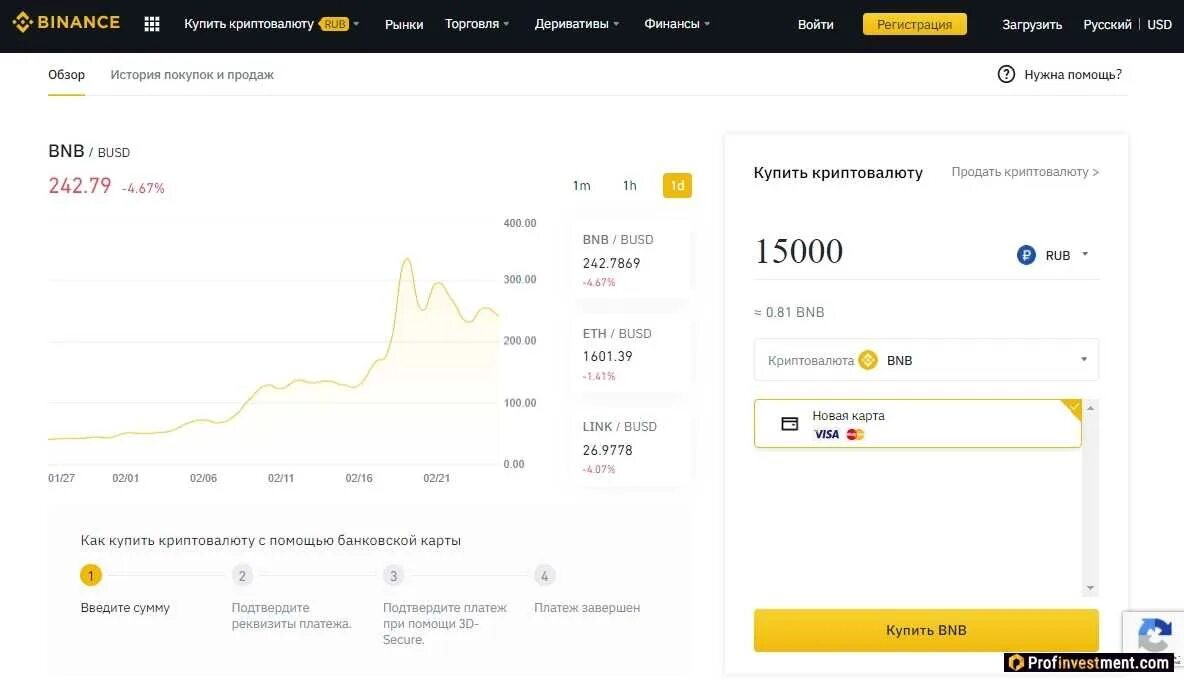1184x682 pixels.
Task: Open the Рынки menu item
Action: (x=404, y=24)
